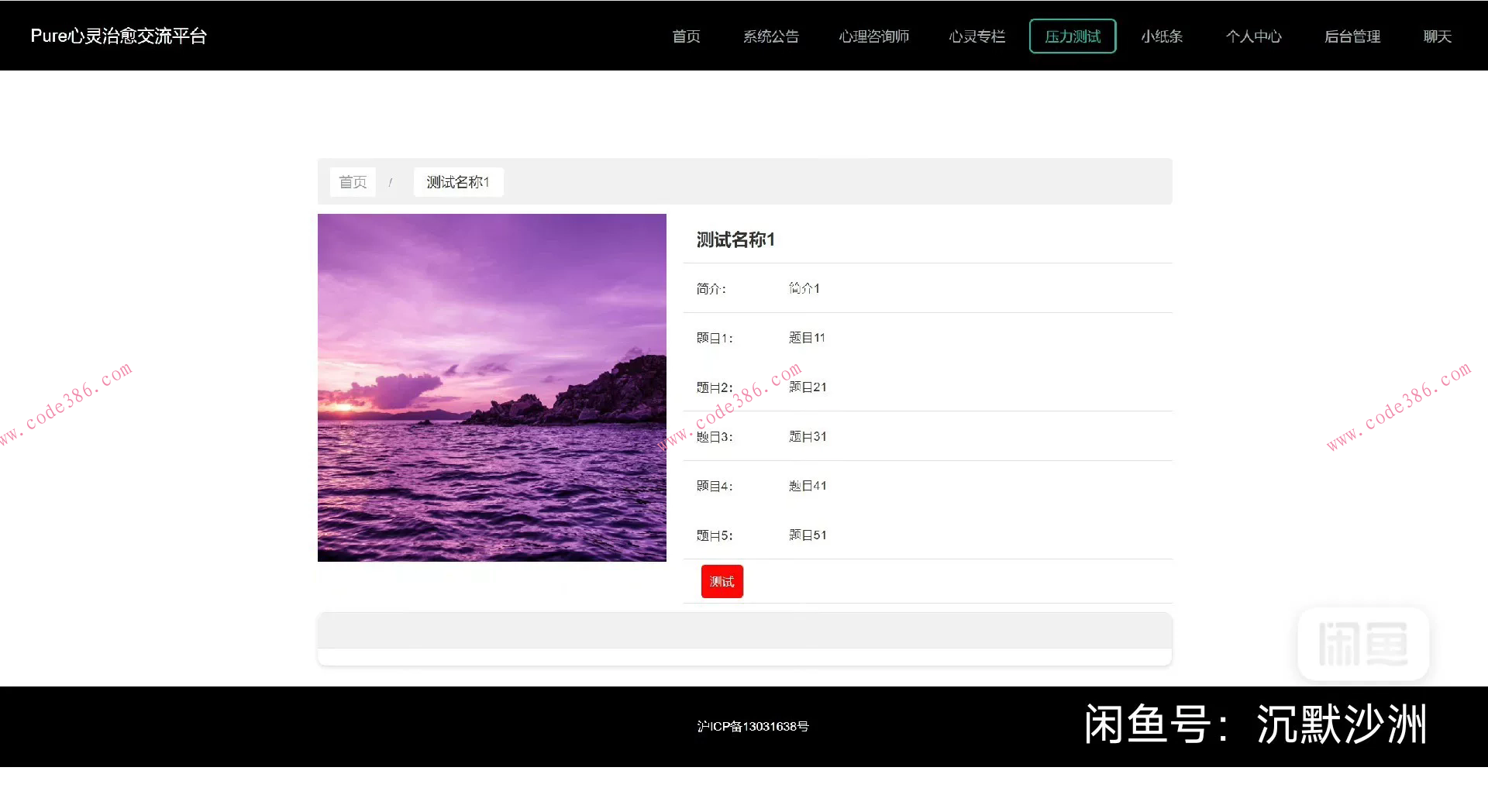Click the 简介1 introduction text row
1488x812 pixels.
pos(804,288)
